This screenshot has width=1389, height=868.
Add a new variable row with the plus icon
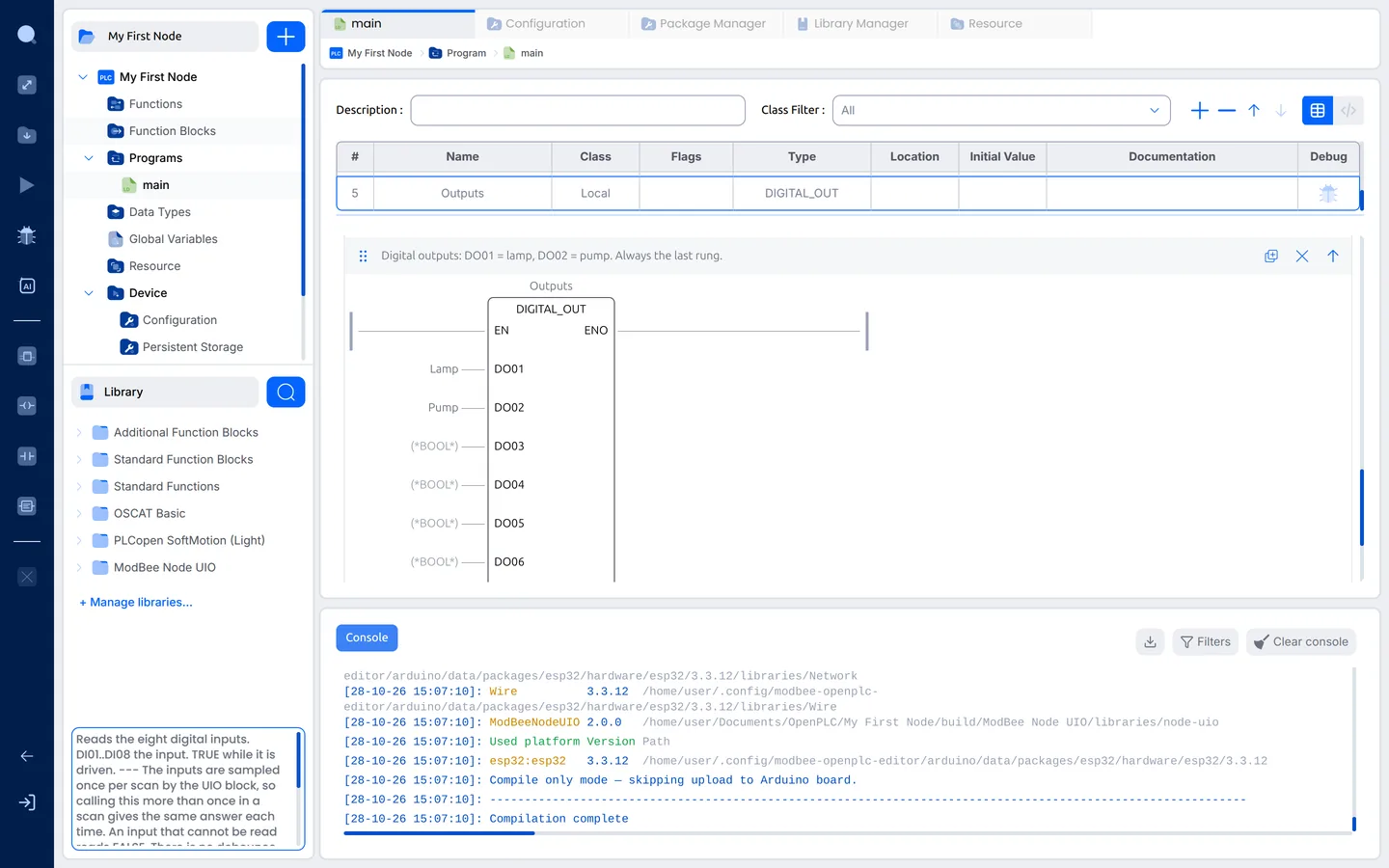point(1200,111)
